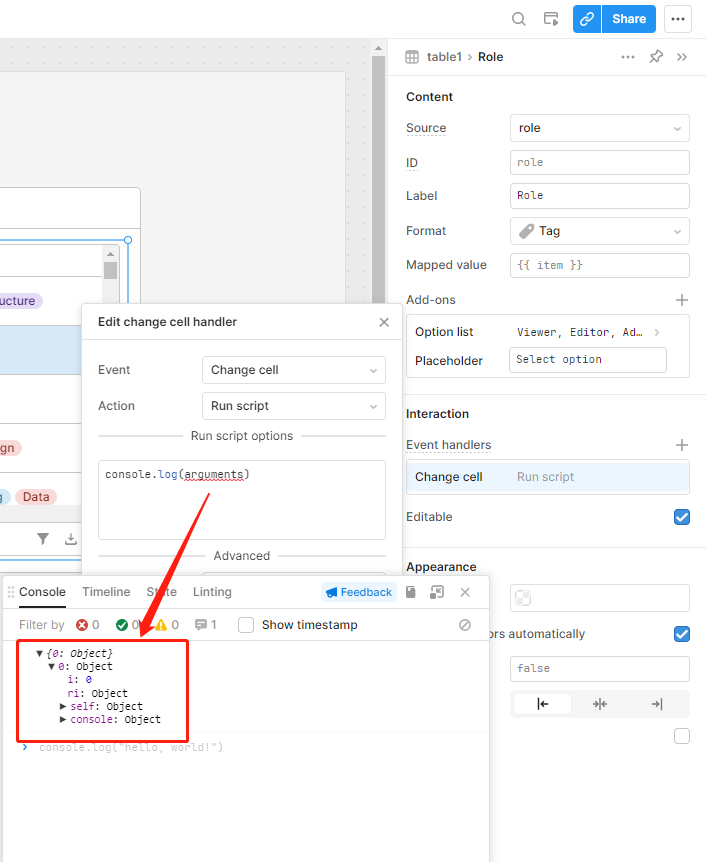
Task: Switch to the Timeline tab
Action: click(x=106, y=592)
